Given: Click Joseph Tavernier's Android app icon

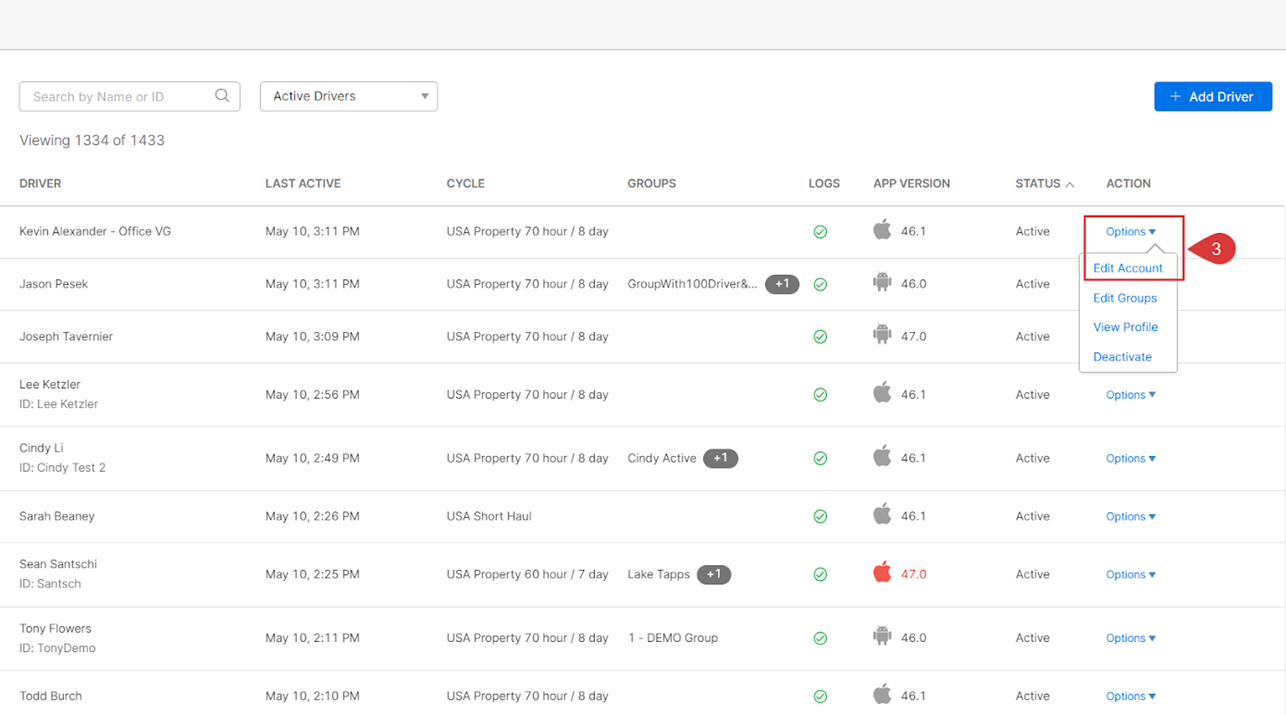Looking at the screenshot, I should pyautogui.click(x=882, y=336).
